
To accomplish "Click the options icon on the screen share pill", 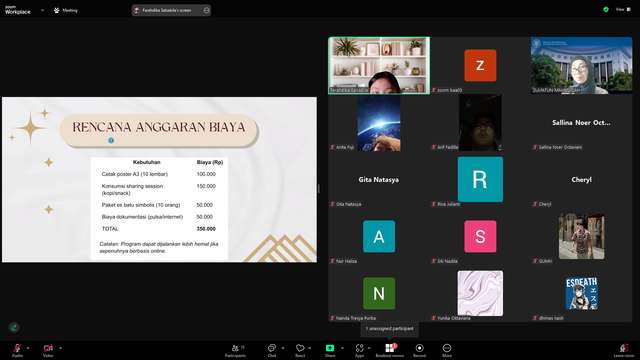I will coord(207,10).
